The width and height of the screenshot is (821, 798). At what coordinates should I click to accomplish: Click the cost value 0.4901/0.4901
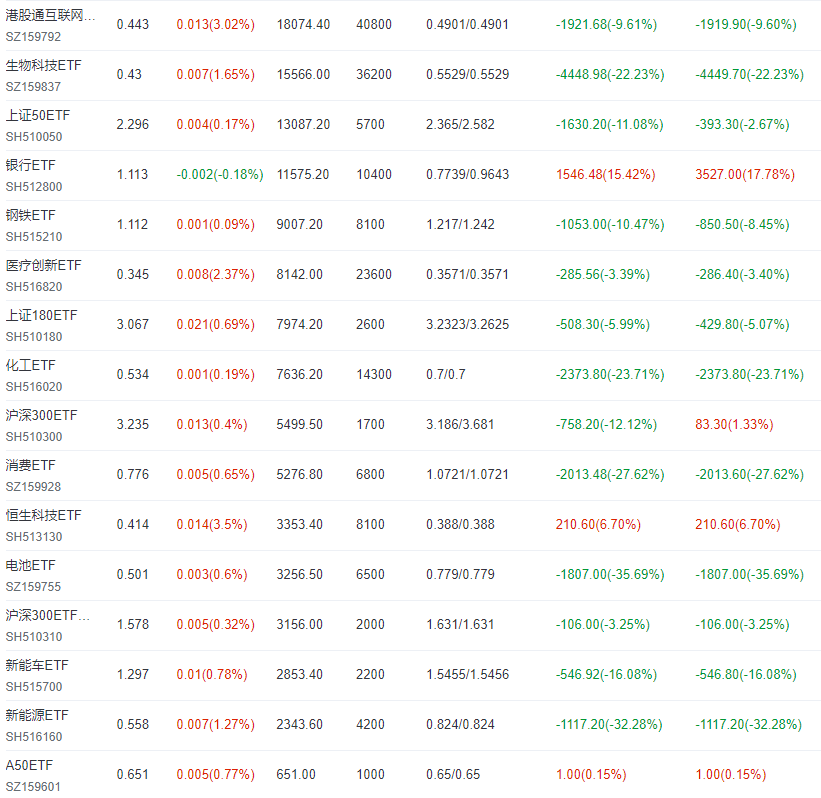[468, 25]
